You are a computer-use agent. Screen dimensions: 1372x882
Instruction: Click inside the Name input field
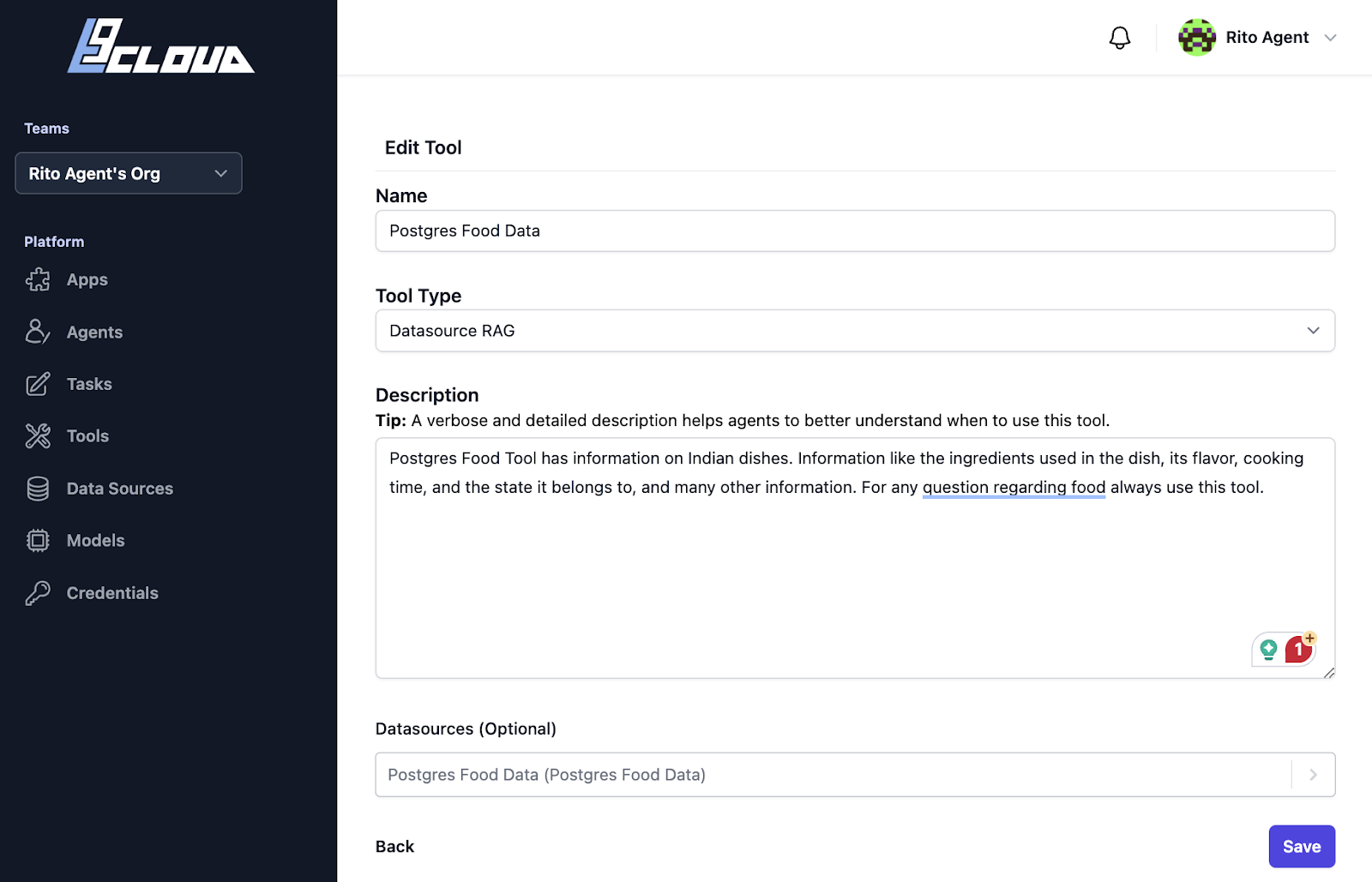855,231
